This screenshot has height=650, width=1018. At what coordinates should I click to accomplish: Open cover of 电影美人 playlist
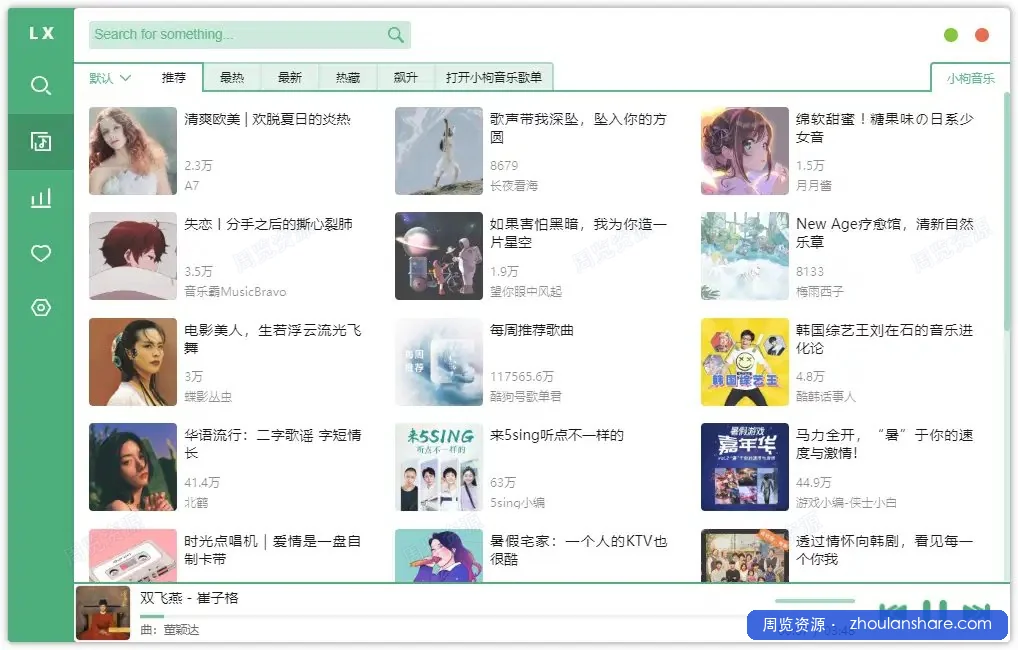tap(132, 362)
